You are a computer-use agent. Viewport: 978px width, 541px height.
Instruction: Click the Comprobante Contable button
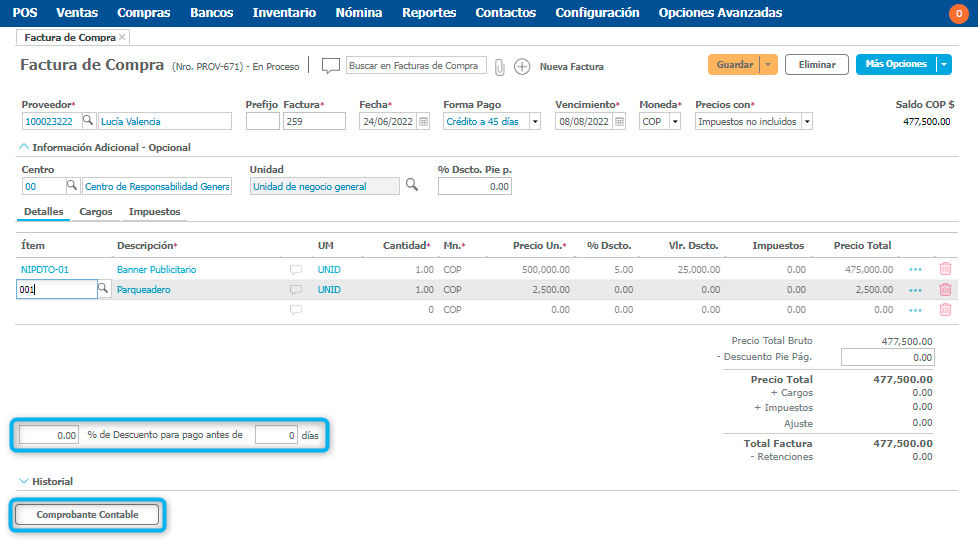(88, 515)
